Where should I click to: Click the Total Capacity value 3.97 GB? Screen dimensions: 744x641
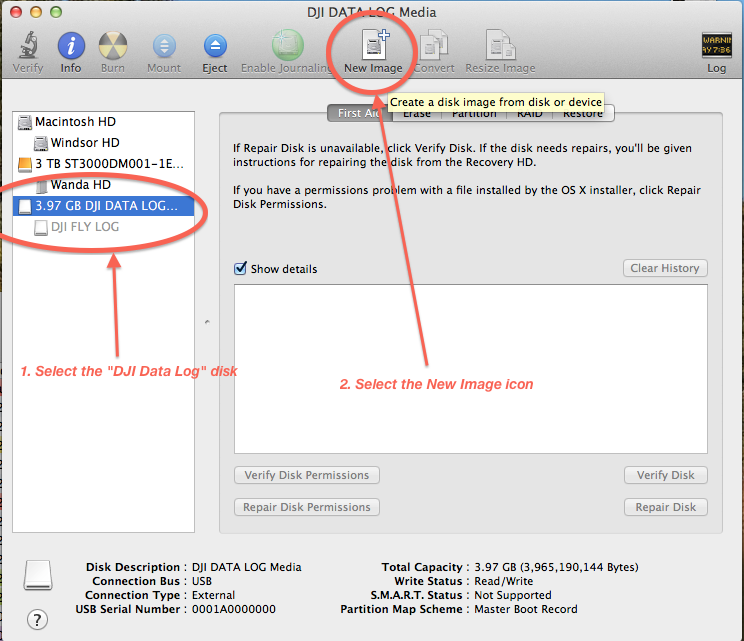[x=557, y=567]
